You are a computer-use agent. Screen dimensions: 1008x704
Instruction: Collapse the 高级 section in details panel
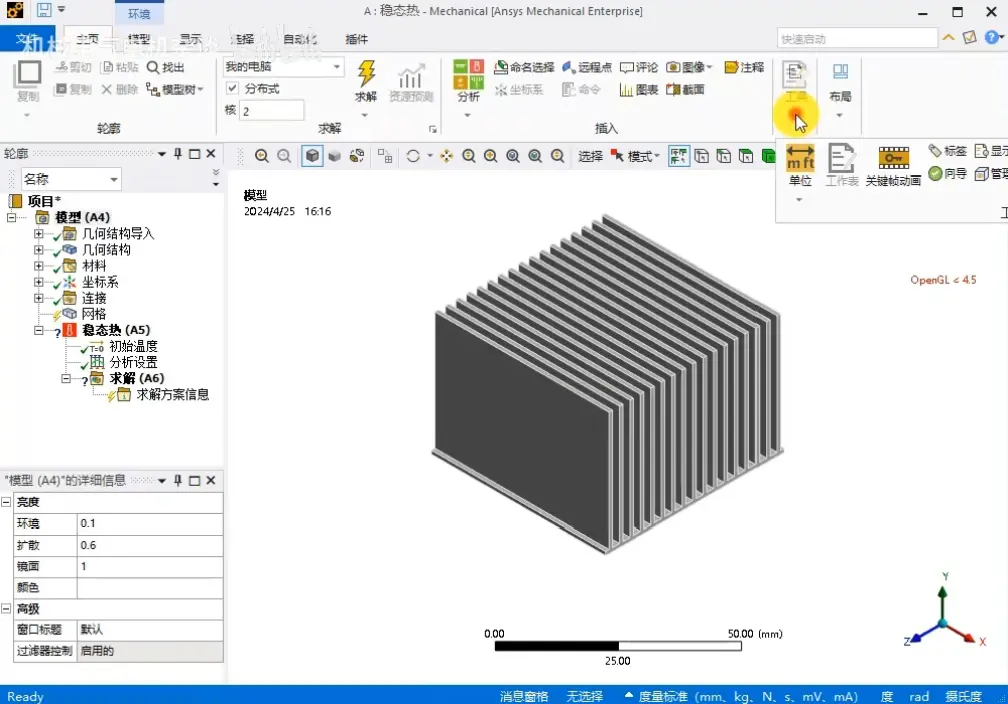pos(6,608)
